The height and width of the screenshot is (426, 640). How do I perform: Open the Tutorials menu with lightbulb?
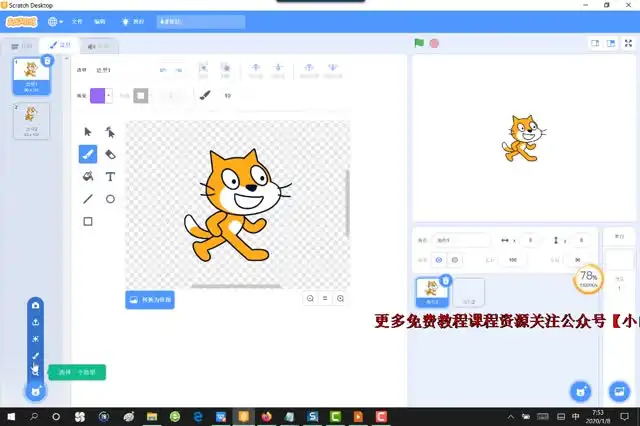point(133,22)
